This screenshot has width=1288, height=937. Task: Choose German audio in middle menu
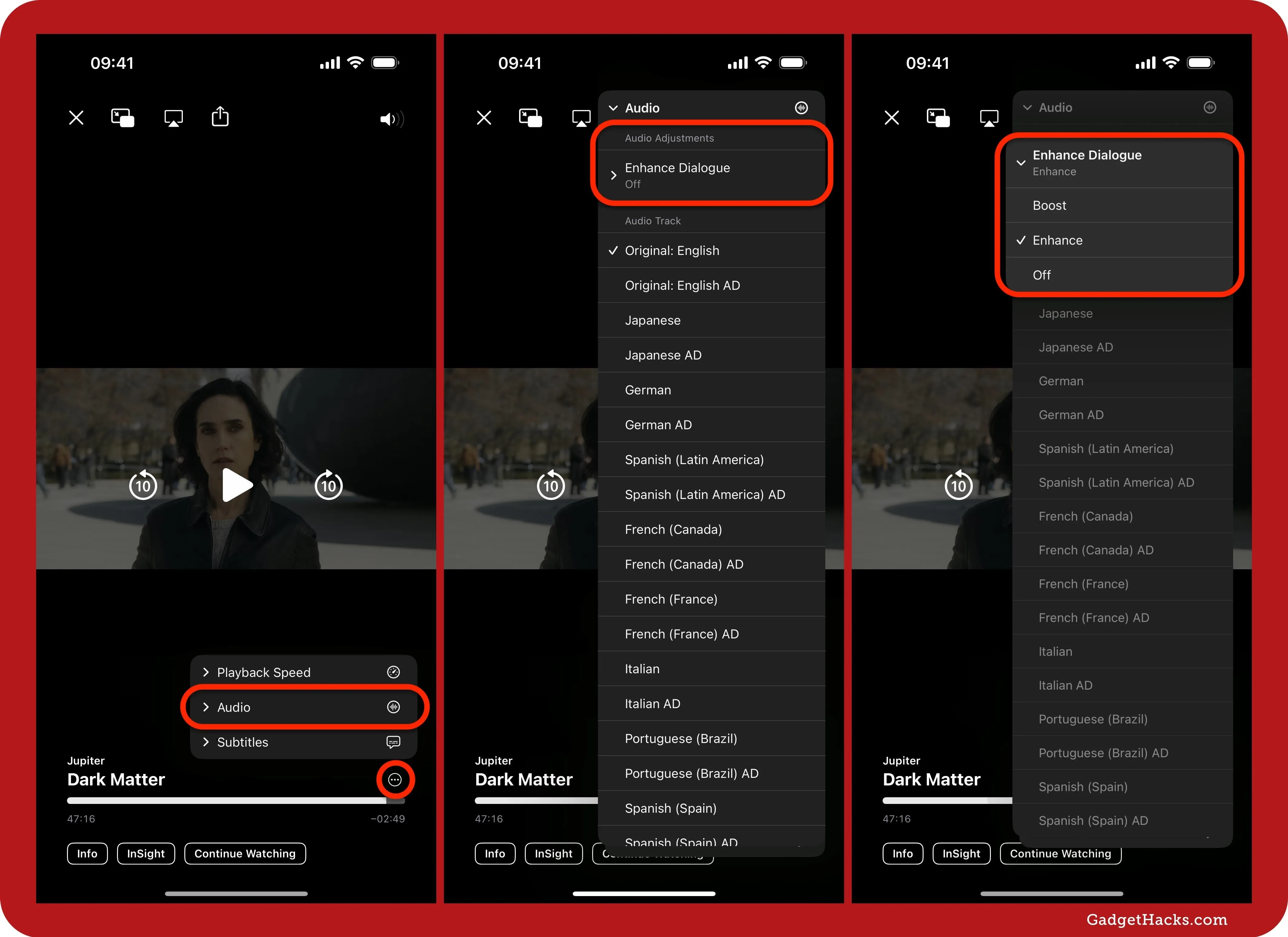[x=712, y=390]
